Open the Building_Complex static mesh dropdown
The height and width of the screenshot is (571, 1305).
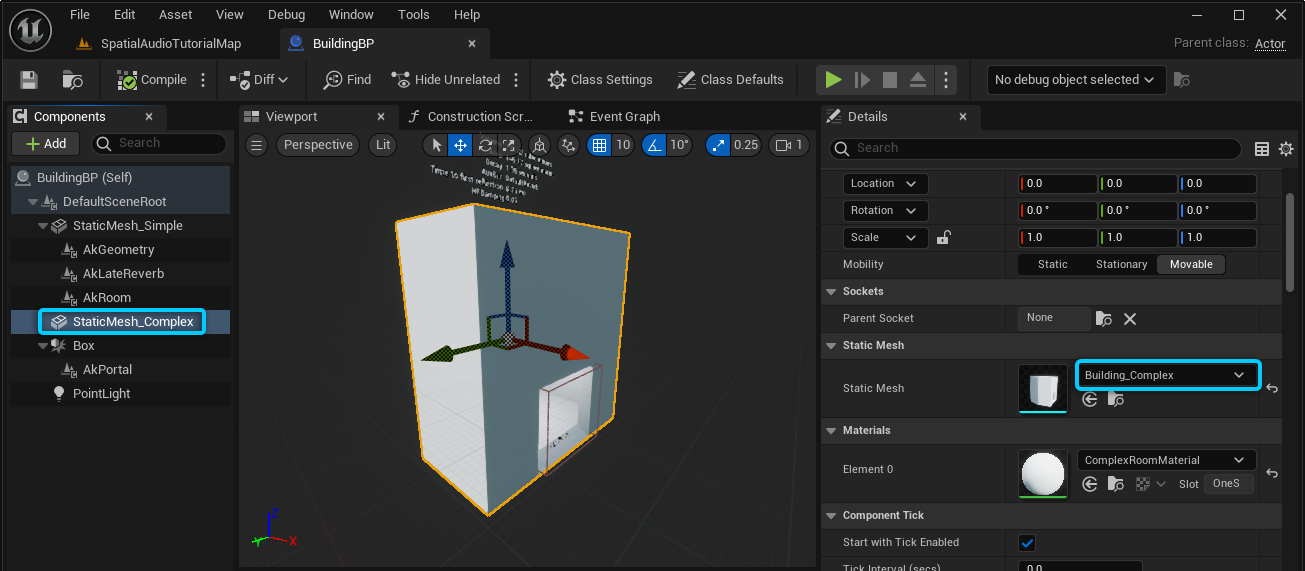pyautogui.click(x=1166, y=375)
